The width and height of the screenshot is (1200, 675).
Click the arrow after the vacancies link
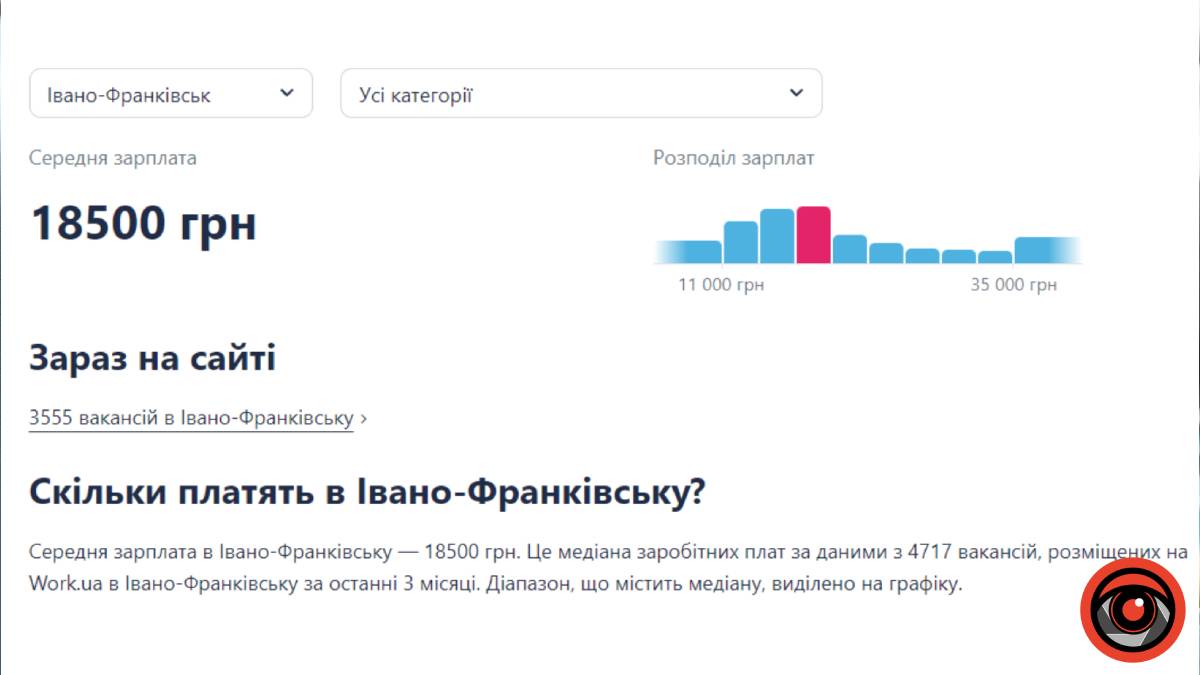click(363, 419)
